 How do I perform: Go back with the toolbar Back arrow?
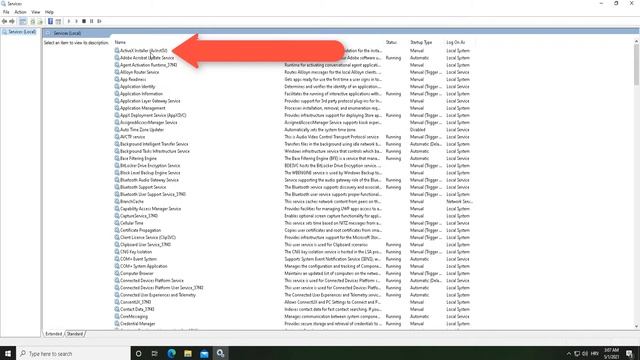click(x=4, y=21)
